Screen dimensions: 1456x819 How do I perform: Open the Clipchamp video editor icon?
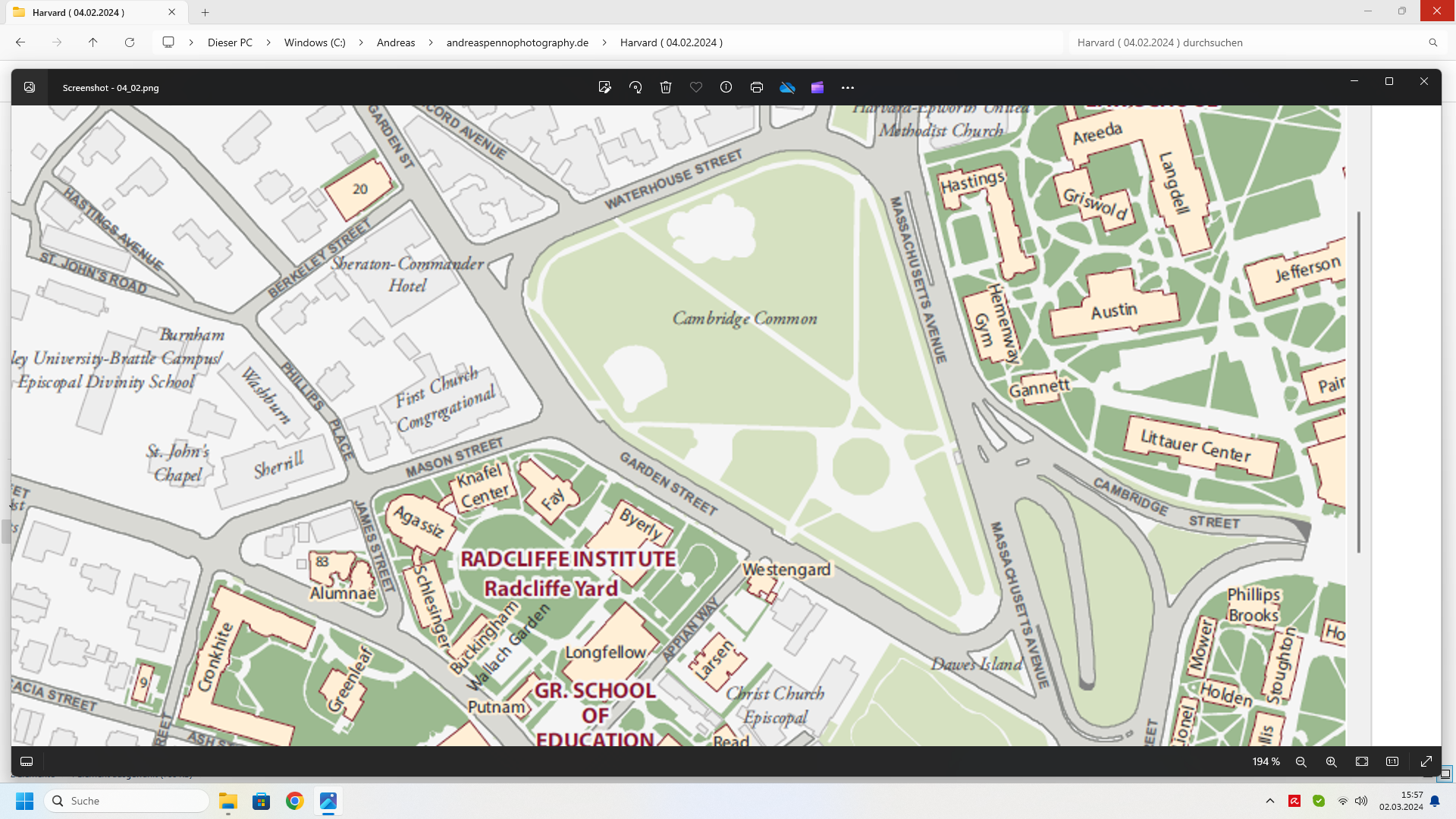817,87
